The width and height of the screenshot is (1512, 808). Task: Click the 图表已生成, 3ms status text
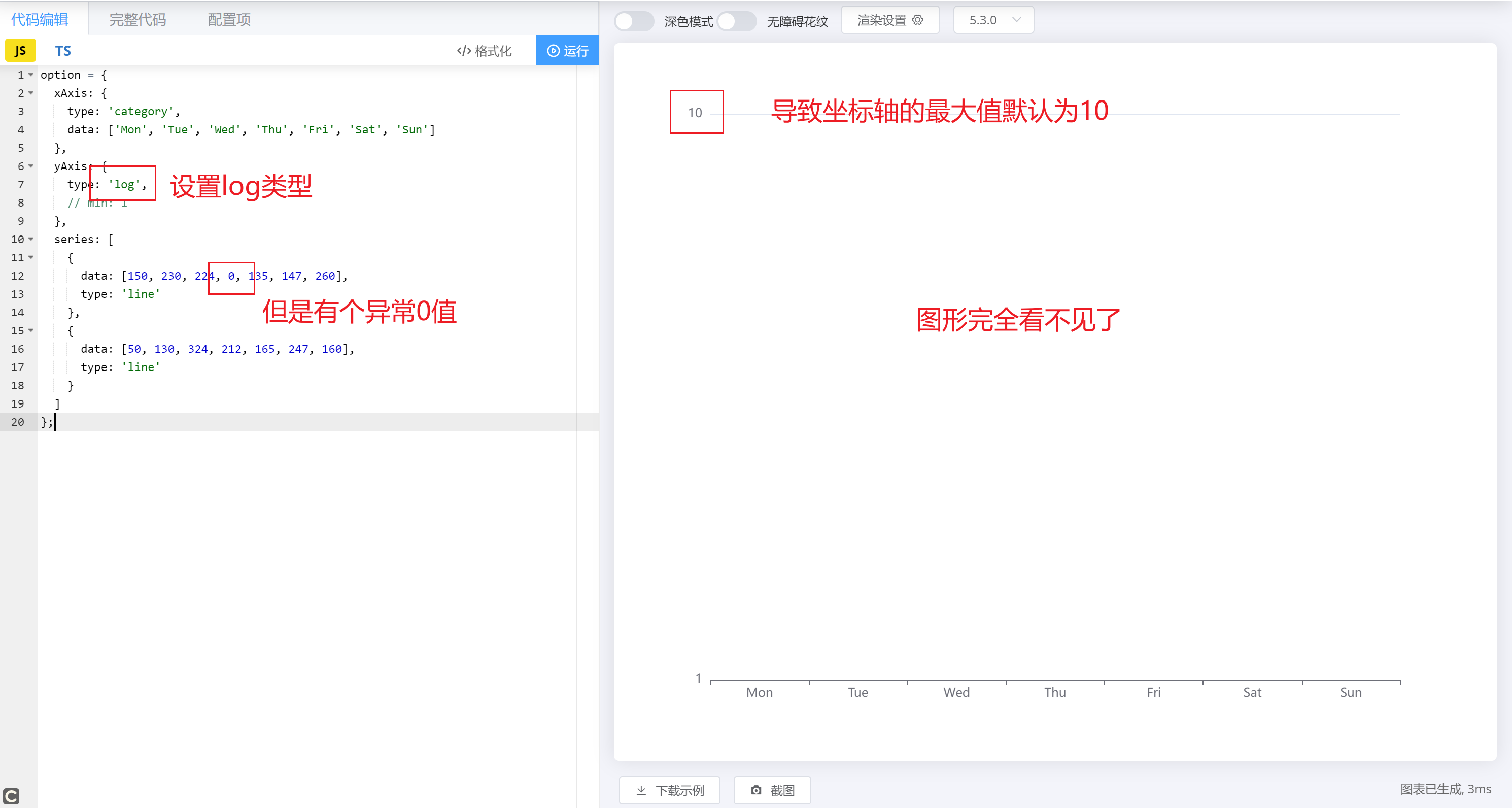coord(1446,789)
